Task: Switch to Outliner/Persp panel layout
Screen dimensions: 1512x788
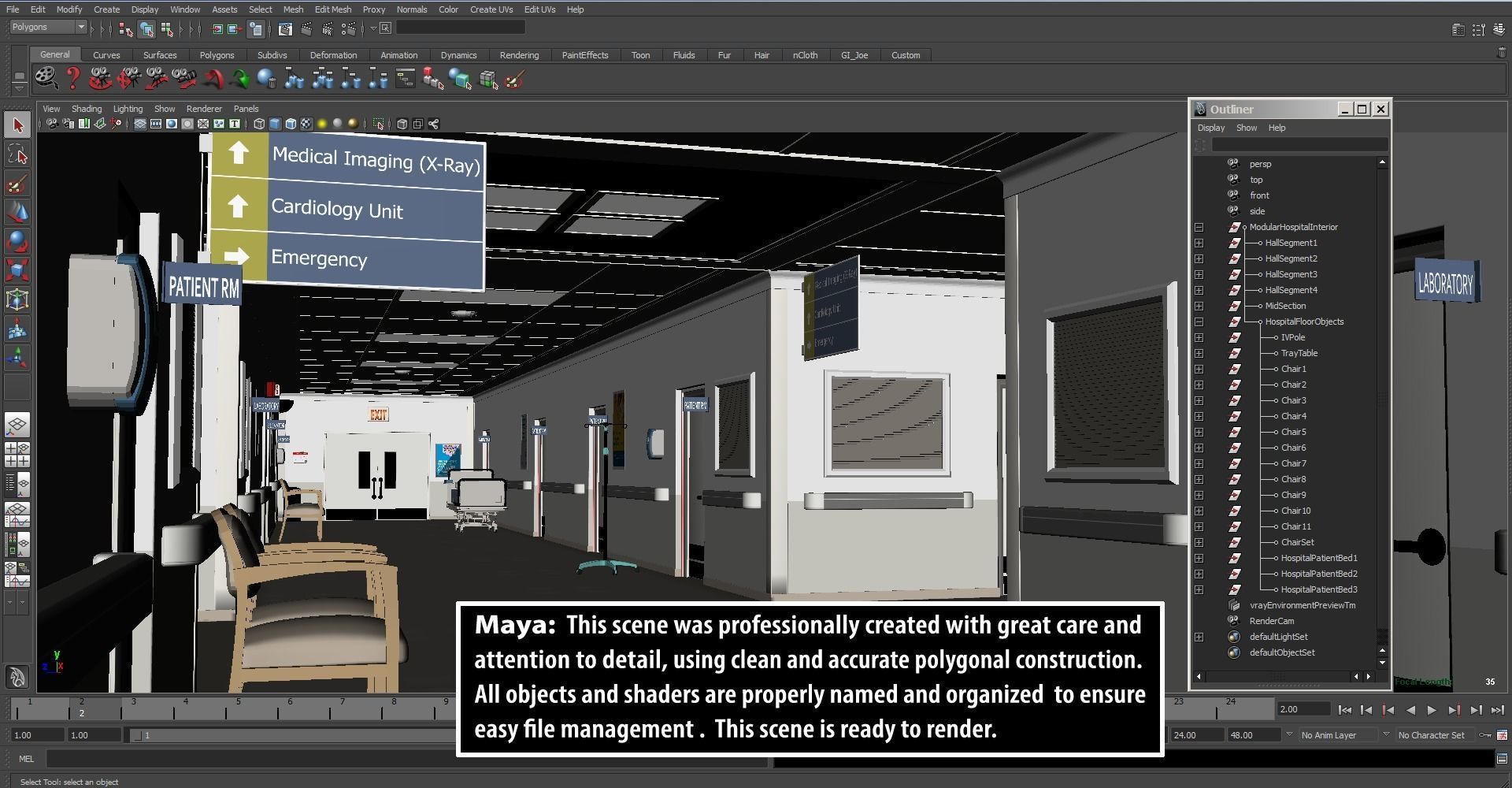Action: (x=17, y=484)
